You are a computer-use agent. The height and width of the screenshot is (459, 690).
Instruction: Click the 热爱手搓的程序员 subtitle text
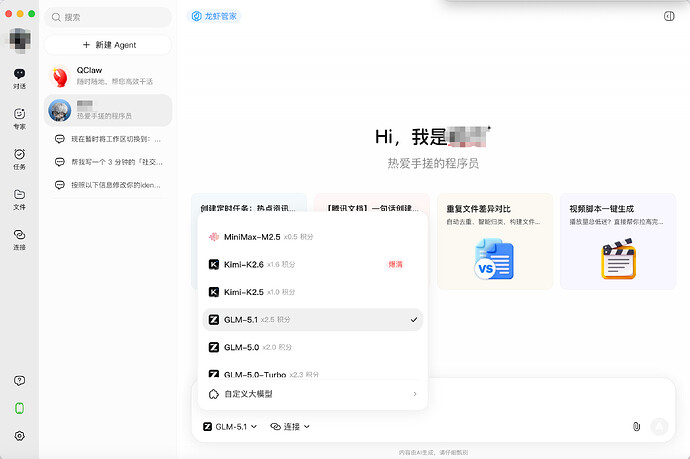[433, 163]
